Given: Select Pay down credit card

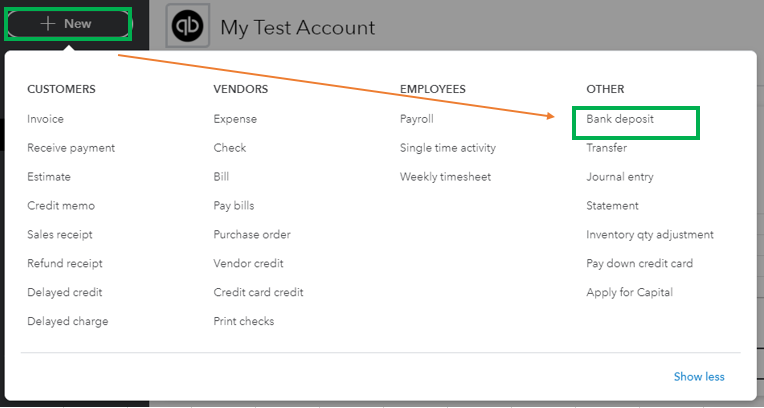Looking at the screenshot, I should (x=639, y=264).
